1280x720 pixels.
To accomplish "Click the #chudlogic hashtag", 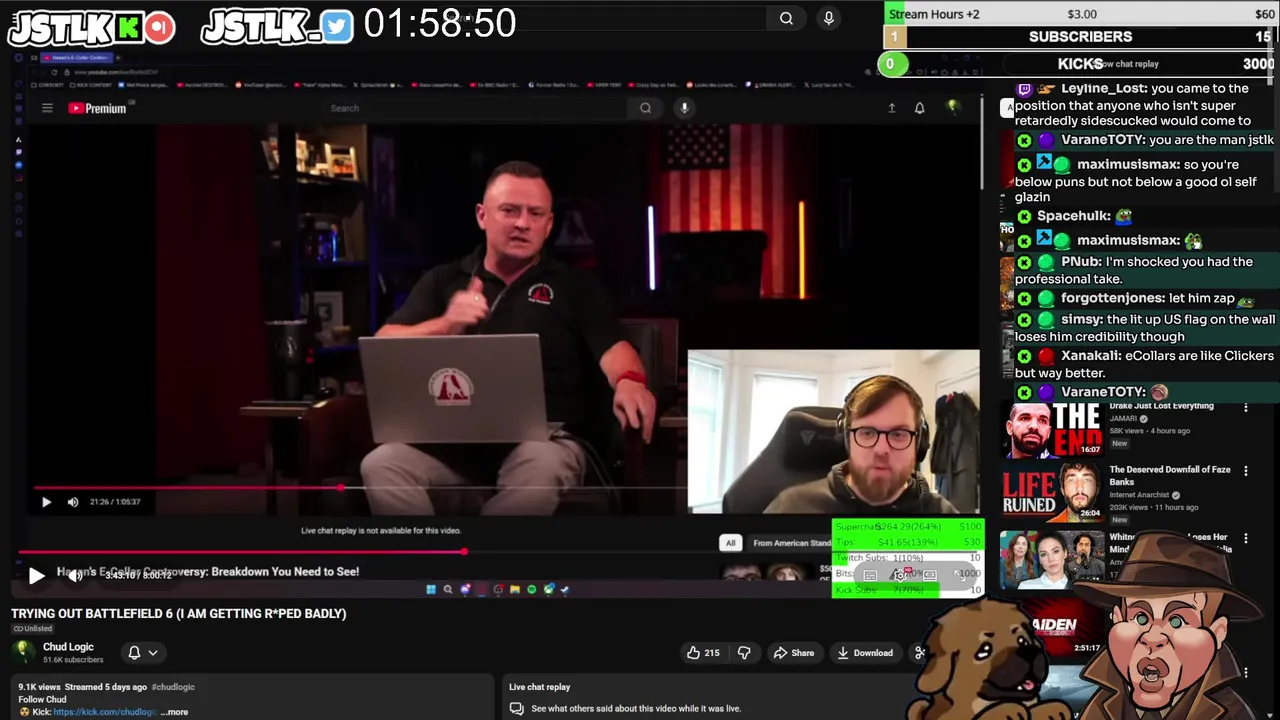I will coord(174,687).
